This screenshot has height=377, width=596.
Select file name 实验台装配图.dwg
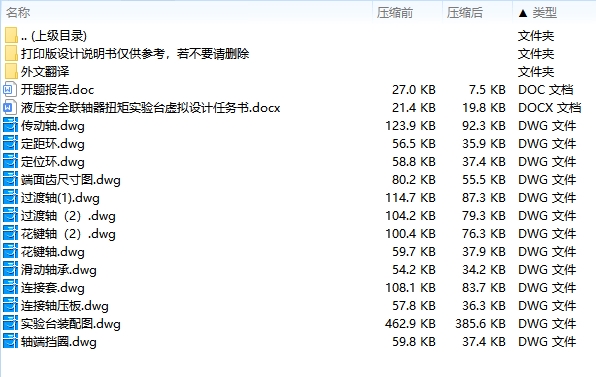click(x=71, y=324)
